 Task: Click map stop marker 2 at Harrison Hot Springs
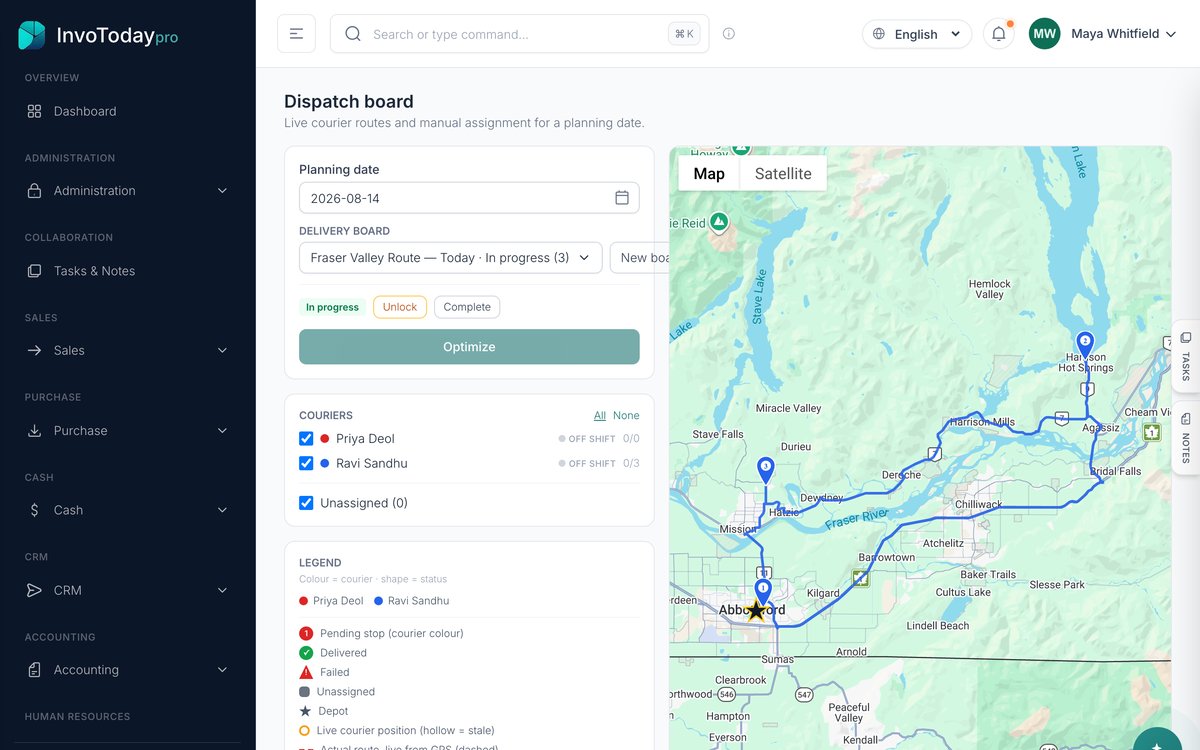coord(1085,344)
